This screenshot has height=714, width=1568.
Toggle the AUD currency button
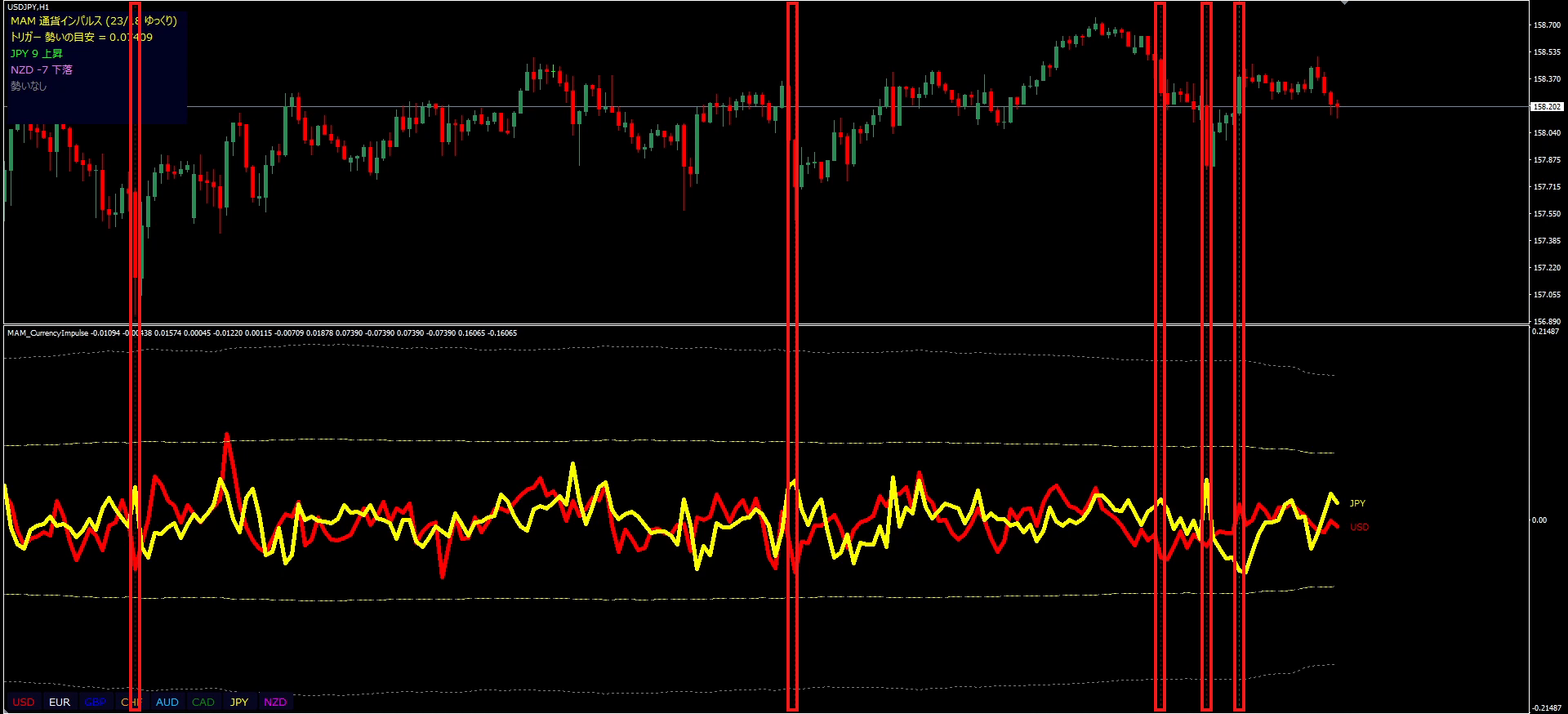click(167, 702)
